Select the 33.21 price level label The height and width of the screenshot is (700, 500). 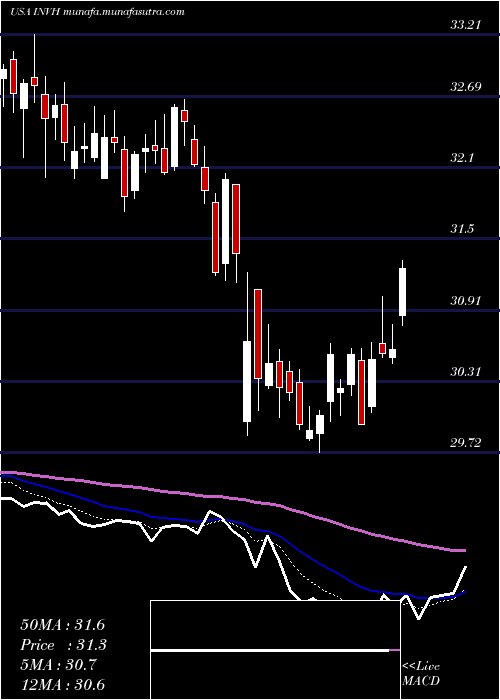pyautogui.click(x=465, y=25)
